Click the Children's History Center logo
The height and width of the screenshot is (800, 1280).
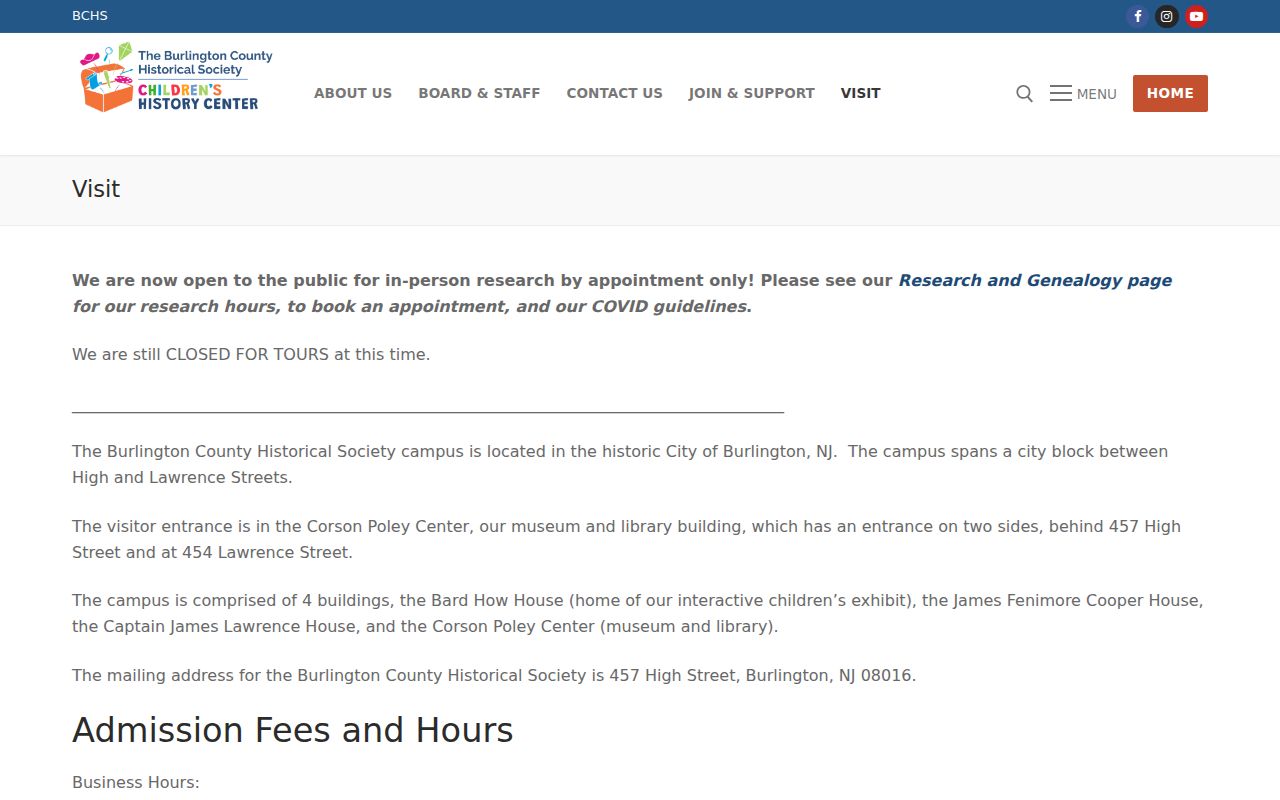(176, 77)
